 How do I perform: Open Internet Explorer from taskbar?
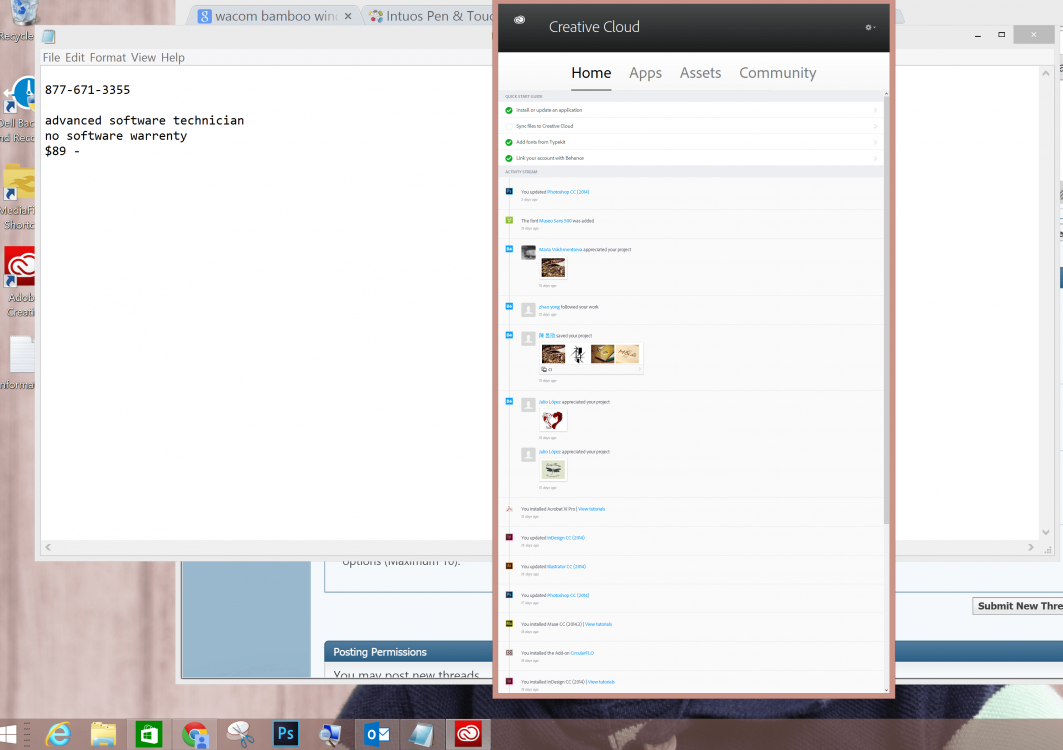tap(58, 734)
